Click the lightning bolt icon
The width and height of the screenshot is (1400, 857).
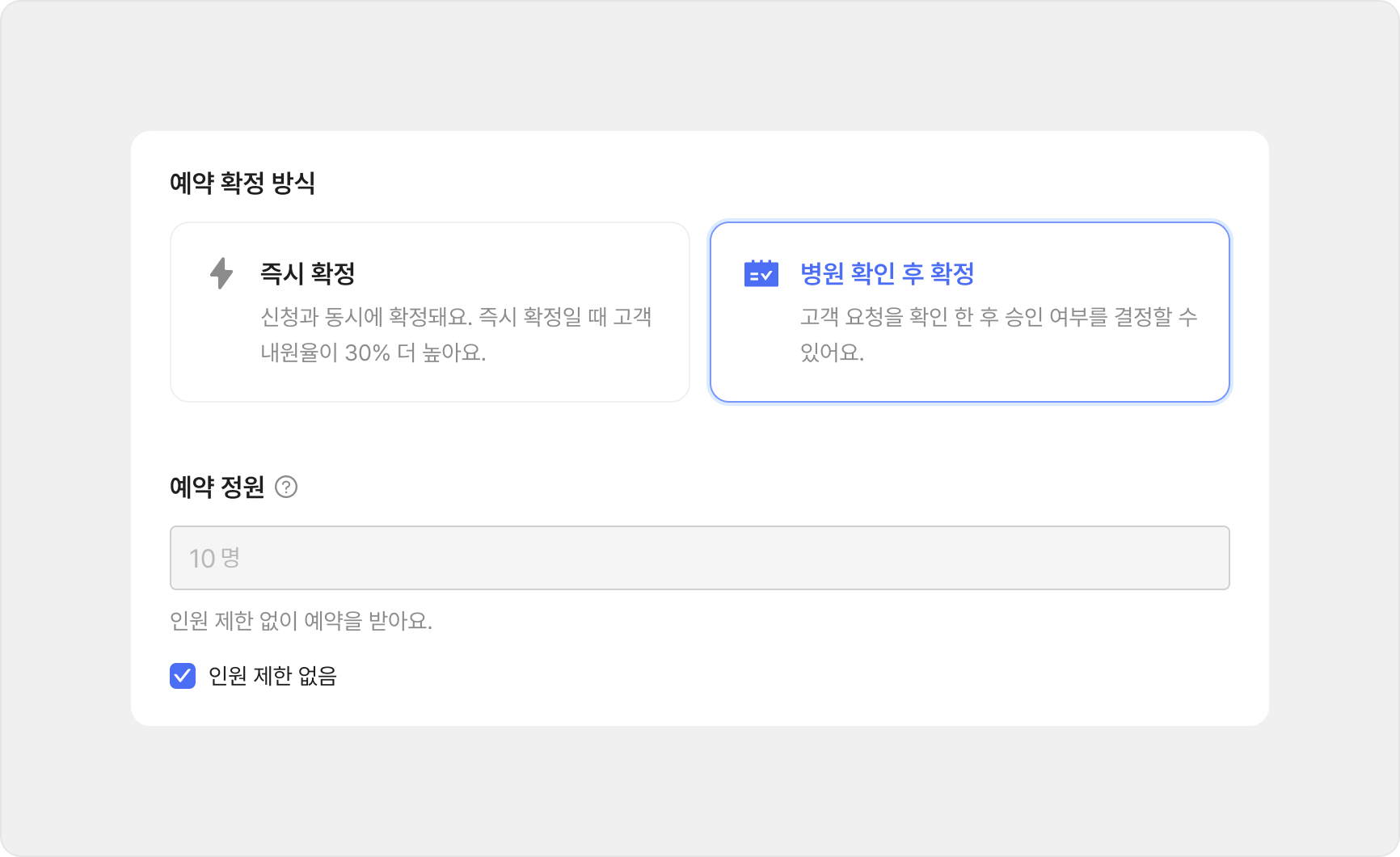pyautogui.click(x=221, y=273)
